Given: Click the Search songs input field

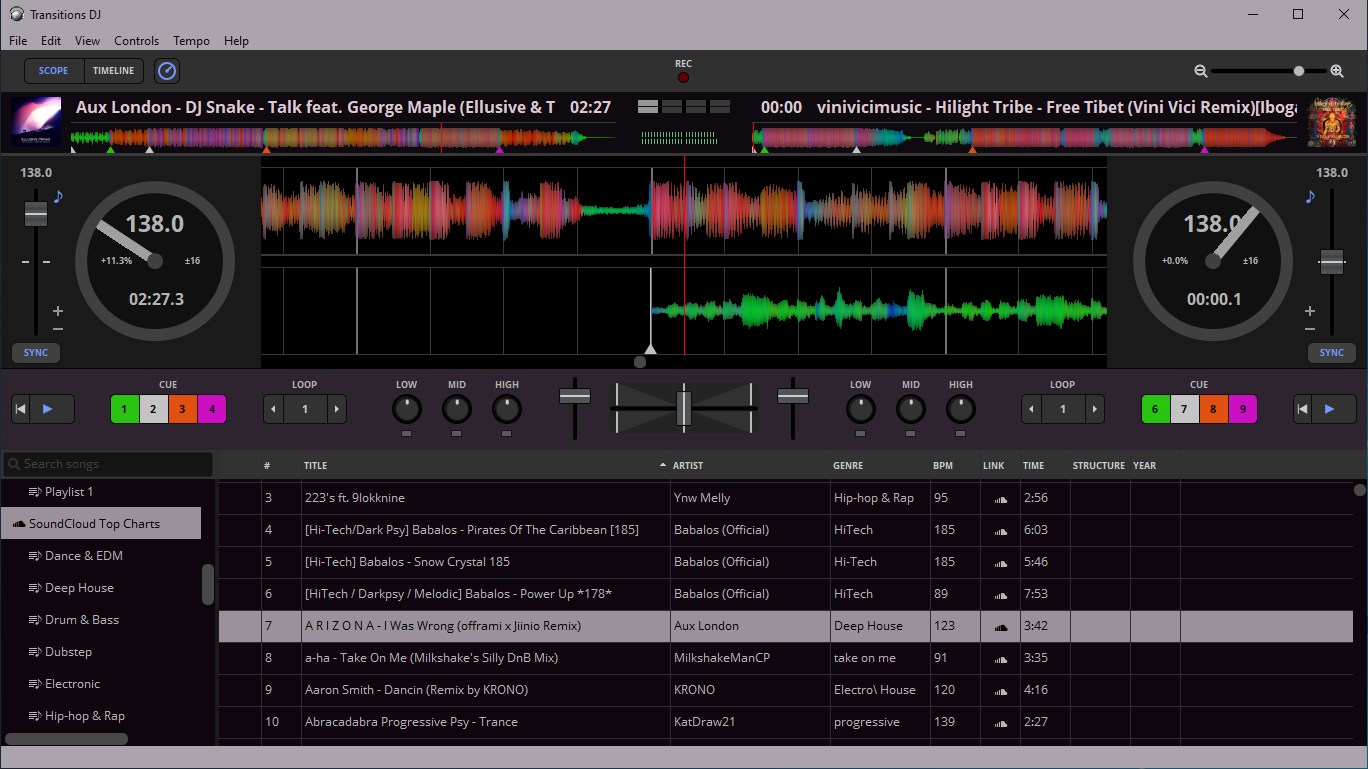Looking at the screenshot, I should (115, 464).
